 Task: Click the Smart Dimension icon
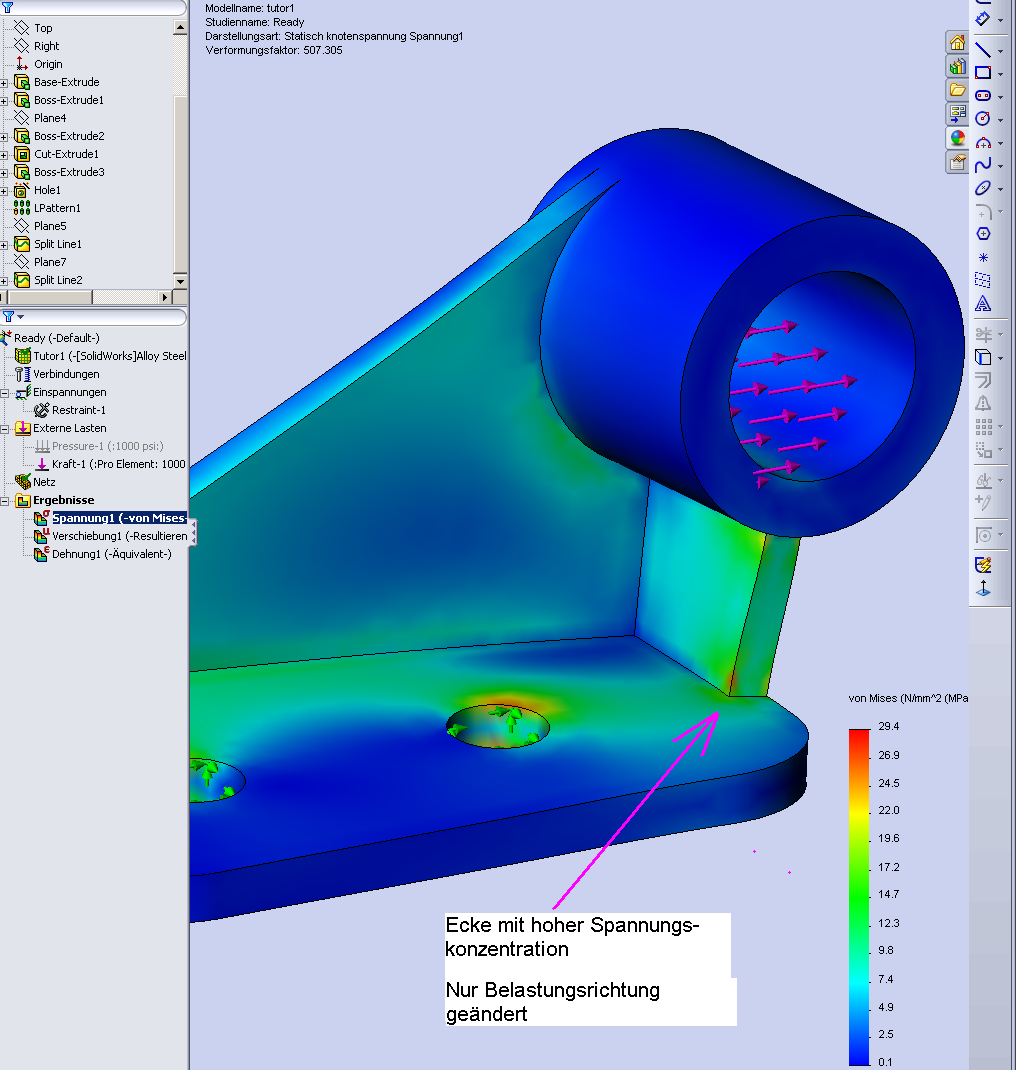983,19
